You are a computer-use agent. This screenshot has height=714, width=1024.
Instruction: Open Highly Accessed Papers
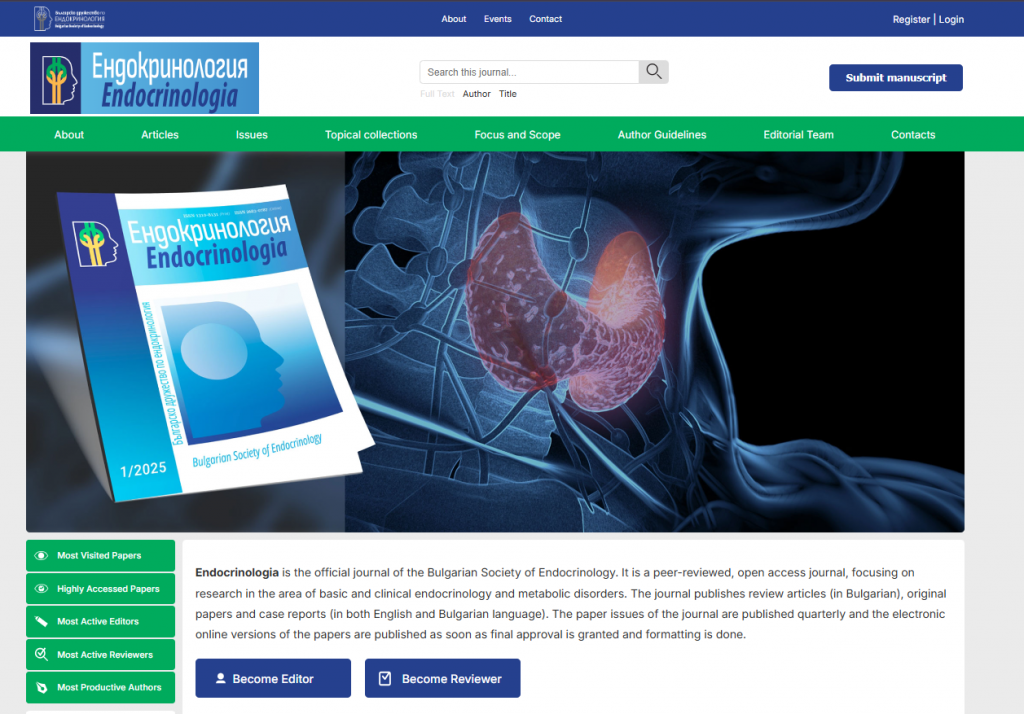pyautogui.click(x=101, y=589)
